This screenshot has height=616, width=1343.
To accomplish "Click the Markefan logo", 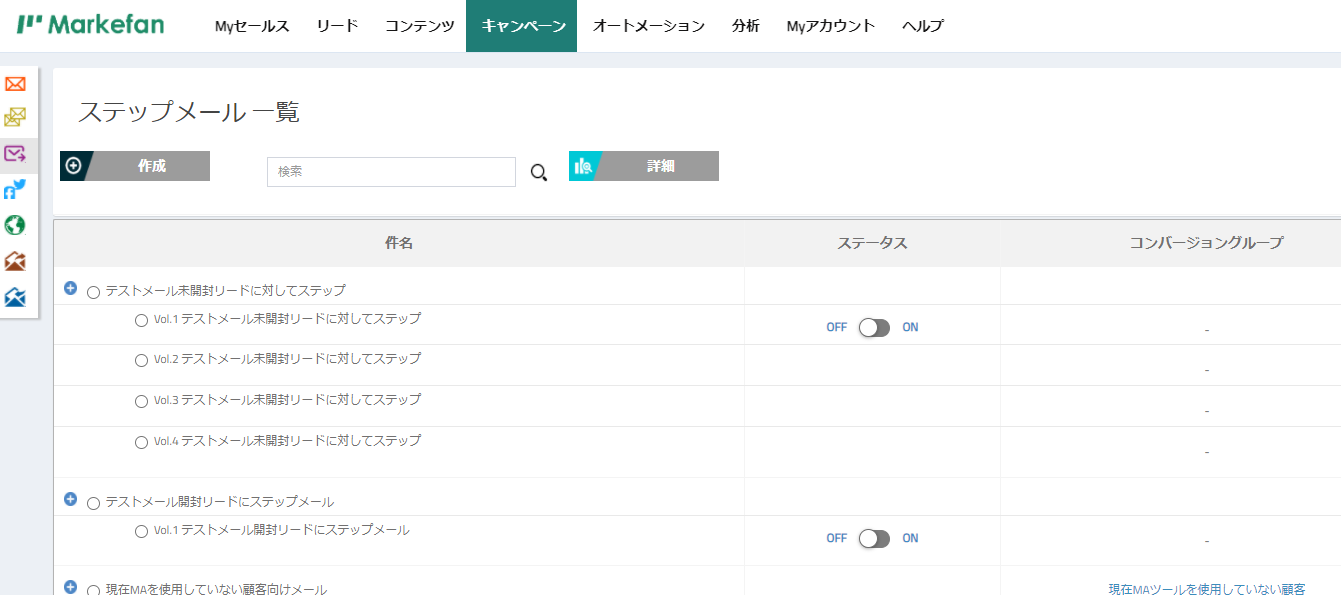I will click(91, 25).
